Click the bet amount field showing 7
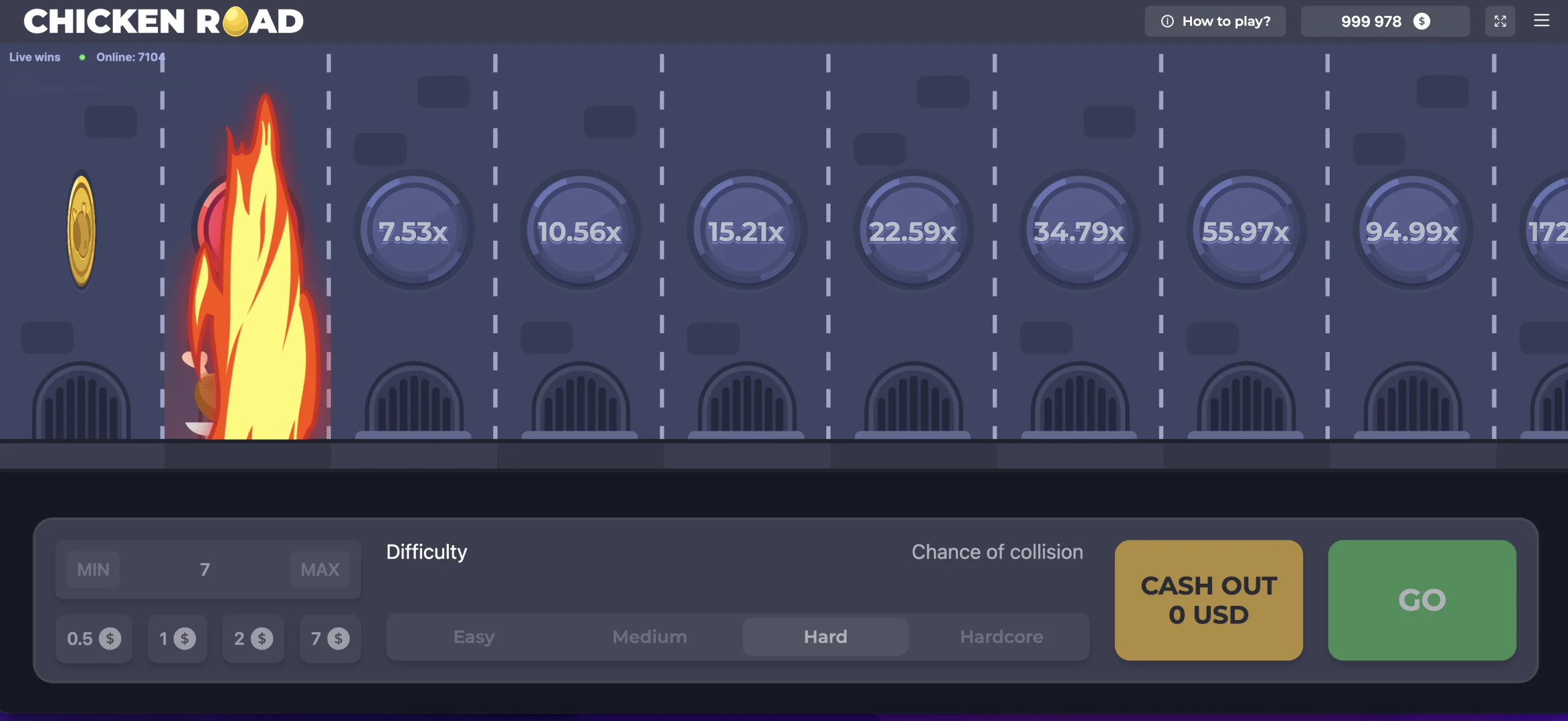Screen dimensions: 1568x721 205,570
